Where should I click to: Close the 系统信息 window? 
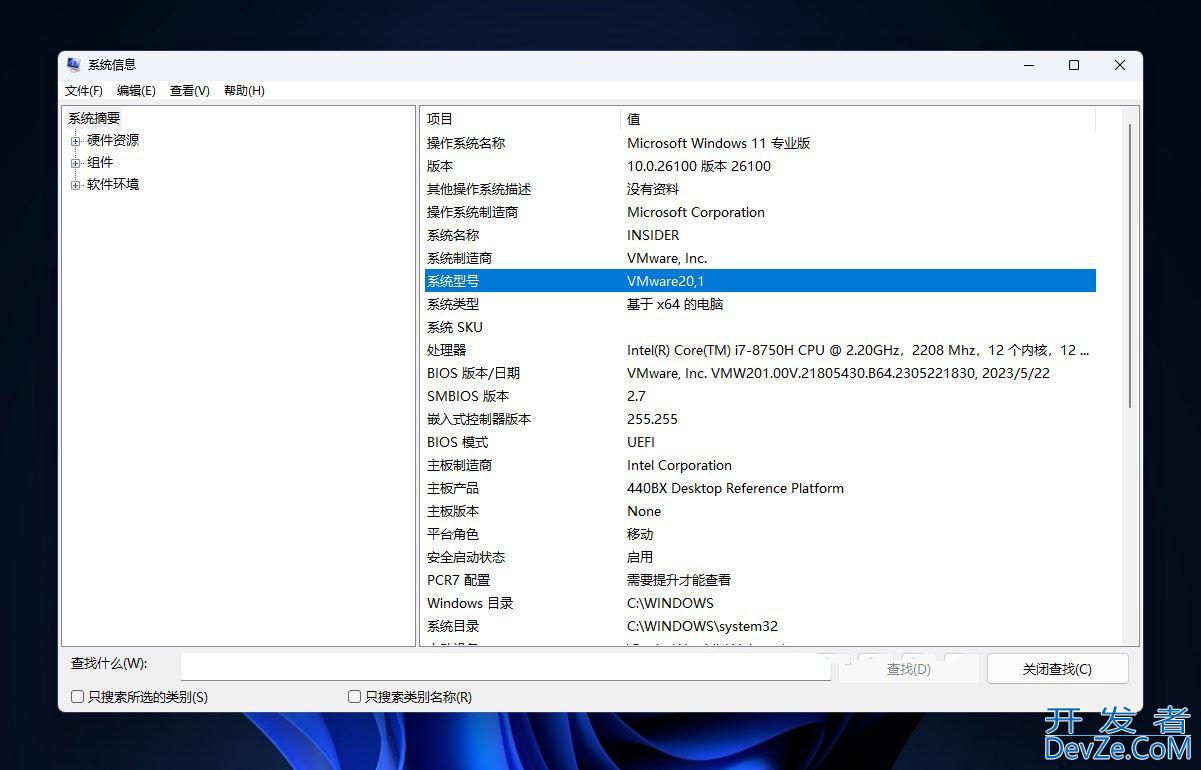point(1120,65)
